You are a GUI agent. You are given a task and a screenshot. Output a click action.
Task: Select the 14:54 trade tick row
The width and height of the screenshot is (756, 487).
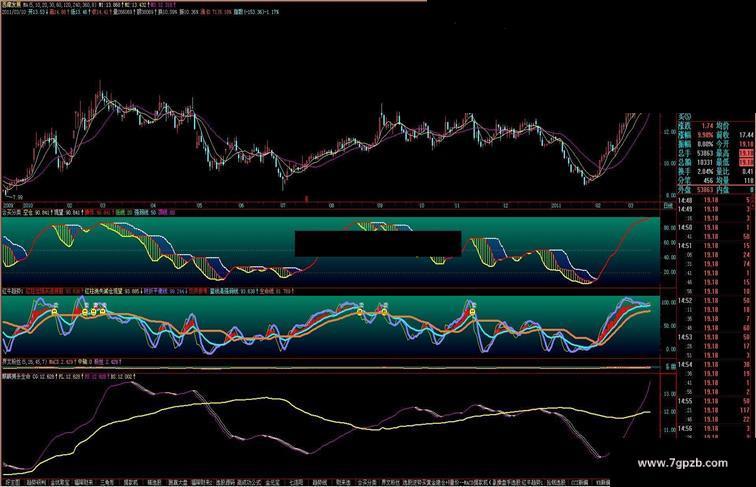(716, 365)
